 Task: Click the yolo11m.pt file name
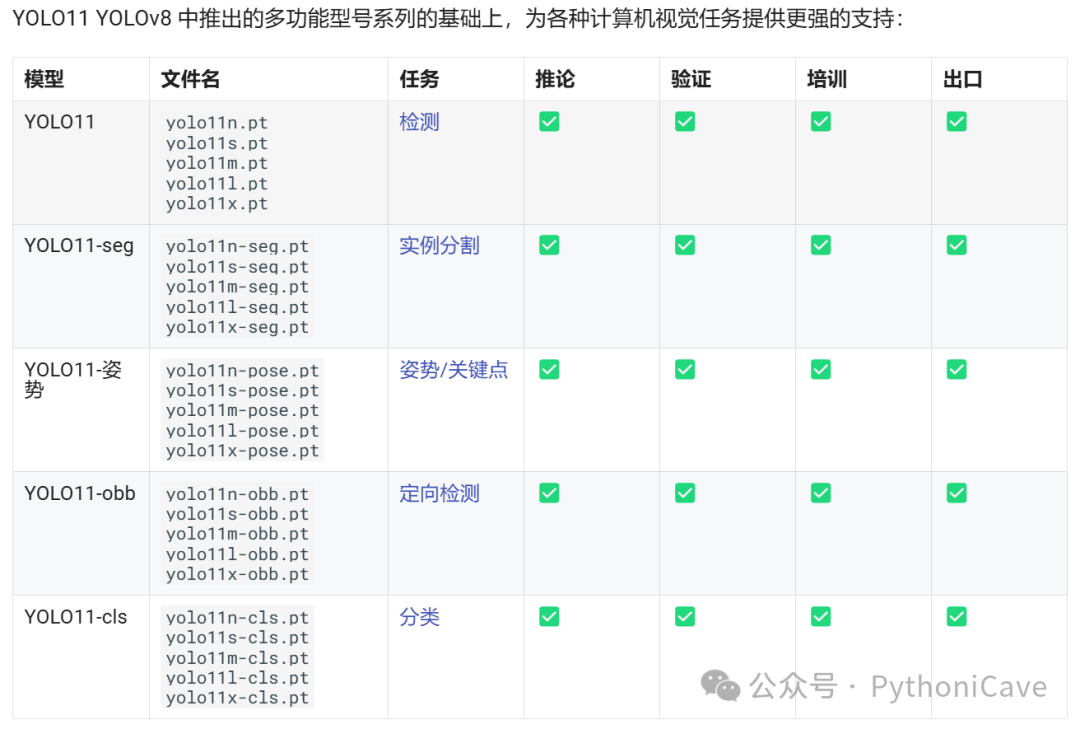216,163
